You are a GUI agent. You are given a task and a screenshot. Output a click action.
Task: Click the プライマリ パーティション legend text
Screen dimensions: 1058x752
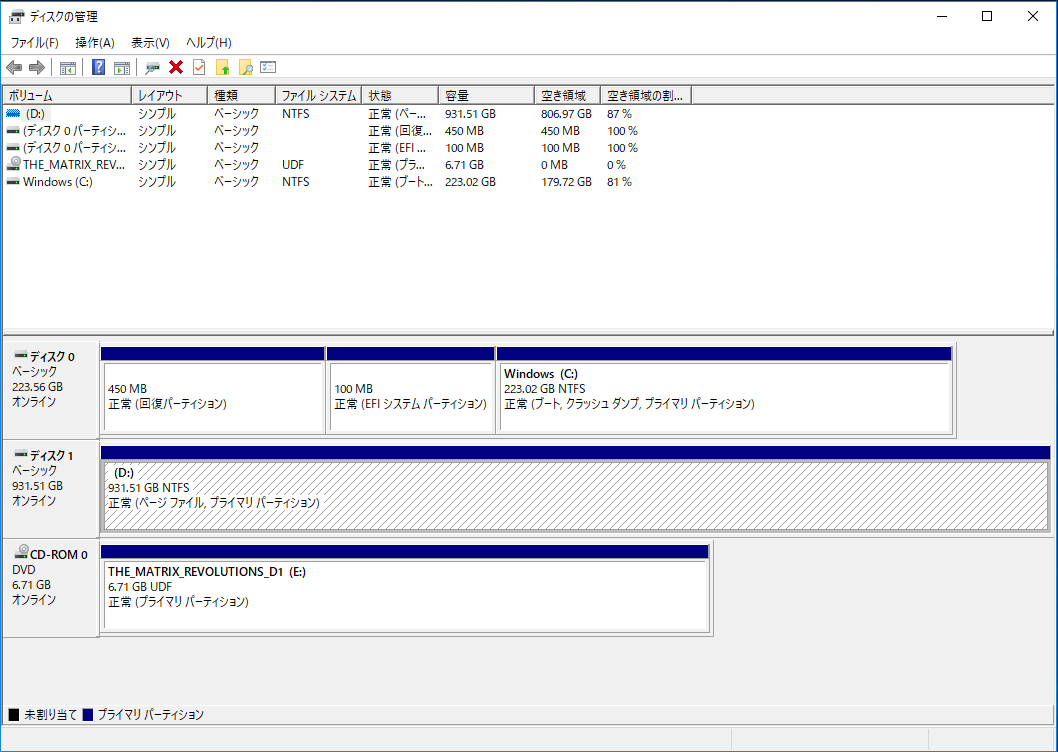coord(150,714)
